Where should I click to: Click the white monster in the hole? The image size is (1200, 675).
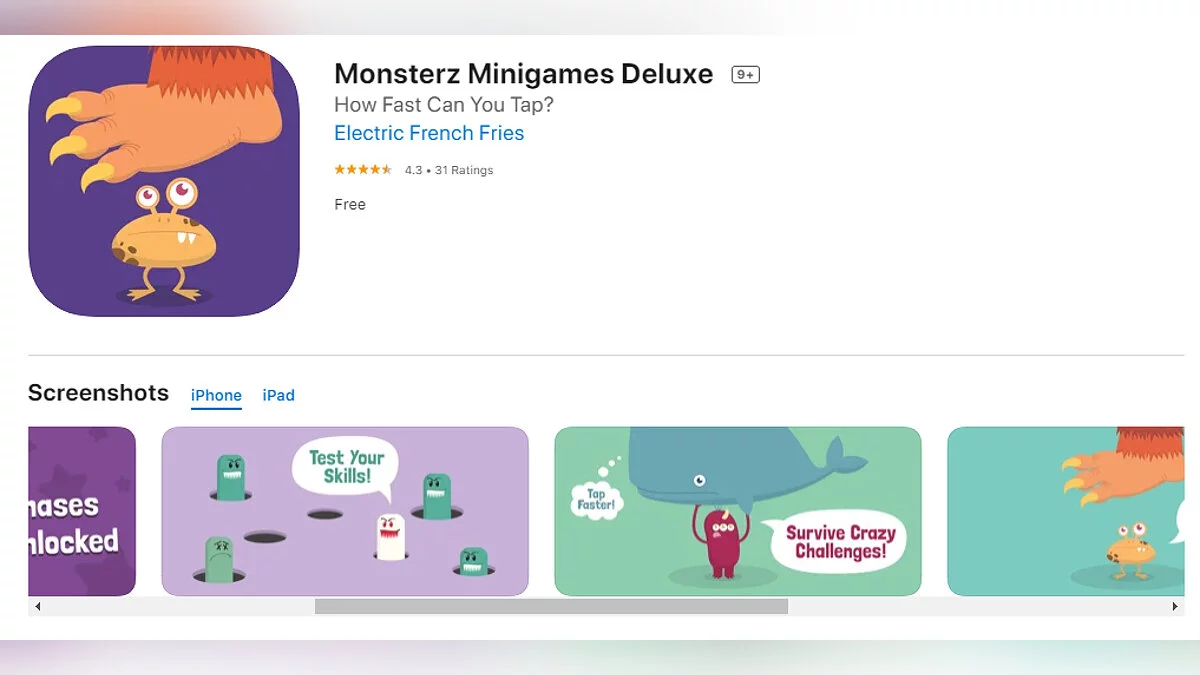tap(391, 535)
